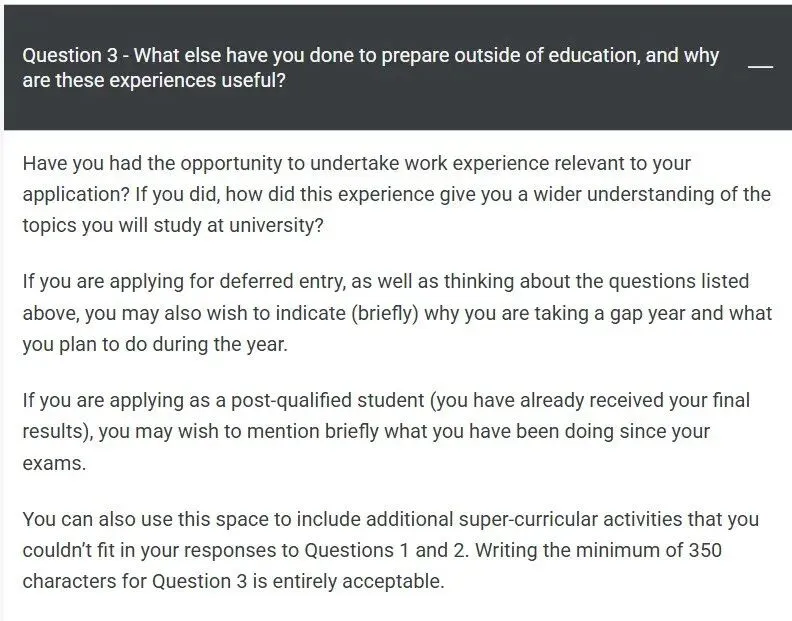The height and width of the screenshot is (621, 792).
Task: Click the word 'exams.' on its own line
Action: 54,464
